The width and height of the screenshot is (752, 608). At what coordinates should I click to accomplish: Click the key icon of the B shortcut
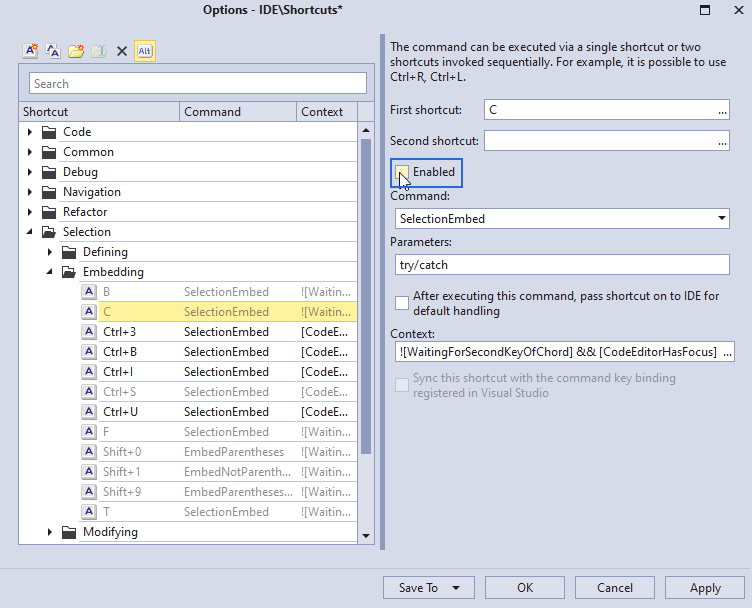[x=89, y=292]
